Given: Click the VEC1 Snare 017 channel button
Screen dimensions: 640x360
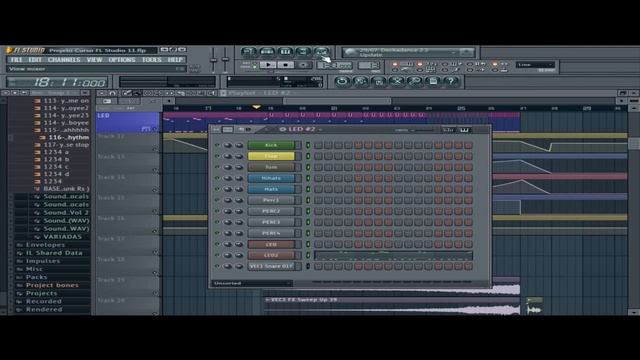Looking at the screenshot, I should click(271, 266).
